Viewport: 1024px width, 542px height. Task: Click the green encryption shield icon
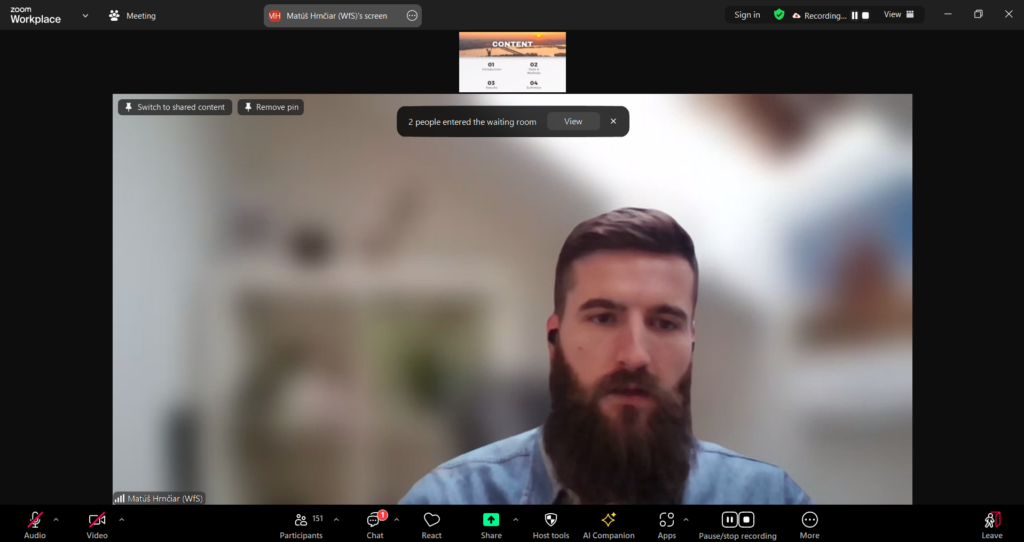779,15
